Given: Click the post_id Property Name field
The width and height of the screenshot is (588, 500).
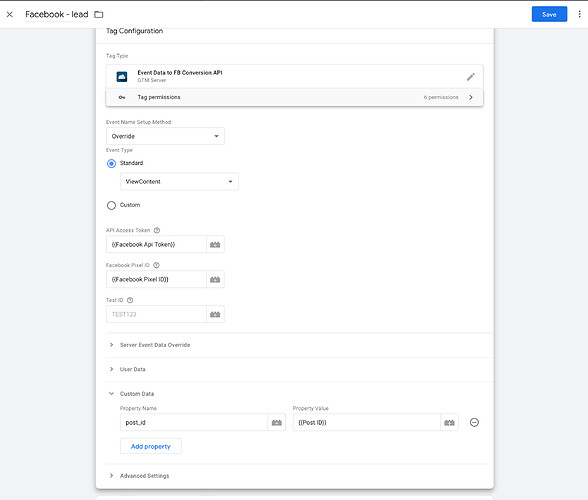Looking at the screenshot, I should 194,422.
